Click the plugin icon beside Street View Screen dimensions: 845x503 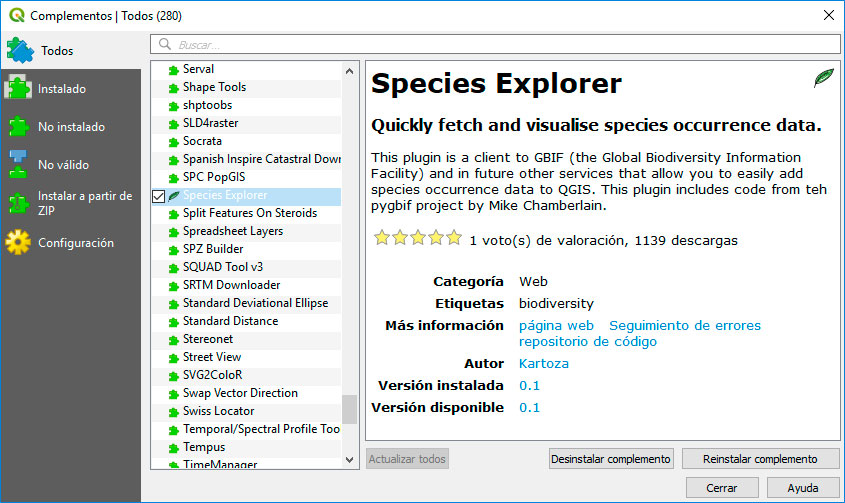174,358
